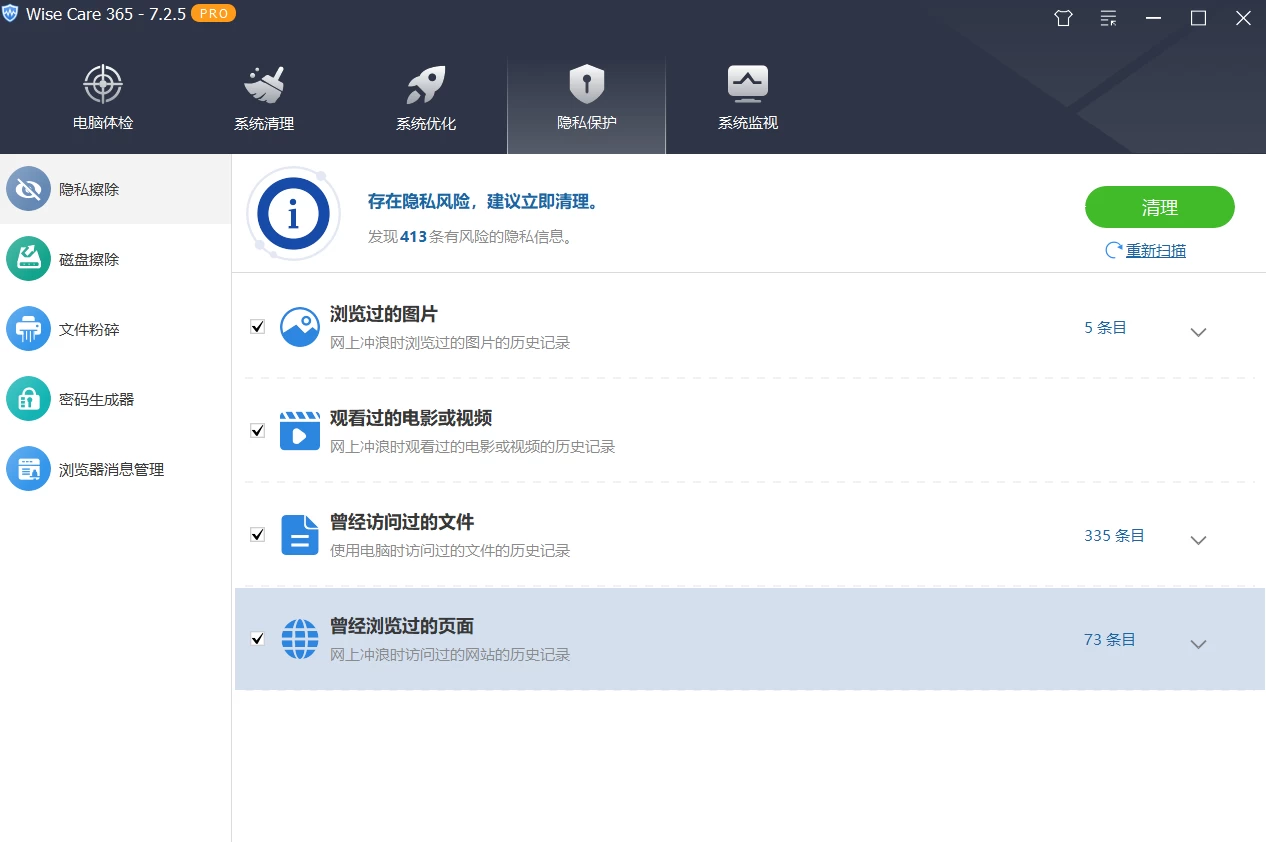Uncheck the 浏览过的图片 checkbox
1266x842 pixels.
click(257, 327)
